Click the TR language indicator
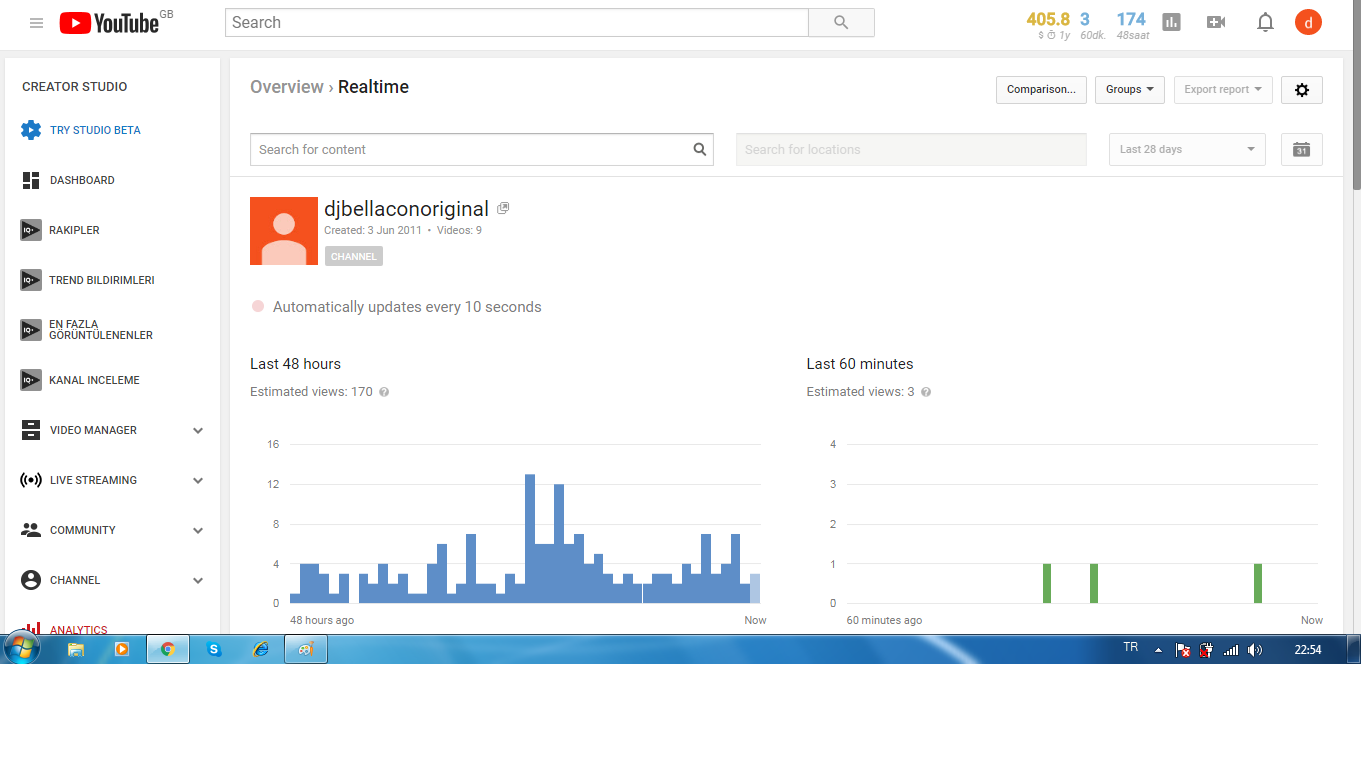Image resolution: width=1366 pixels, height=768 pixels. coord(1131,648)
